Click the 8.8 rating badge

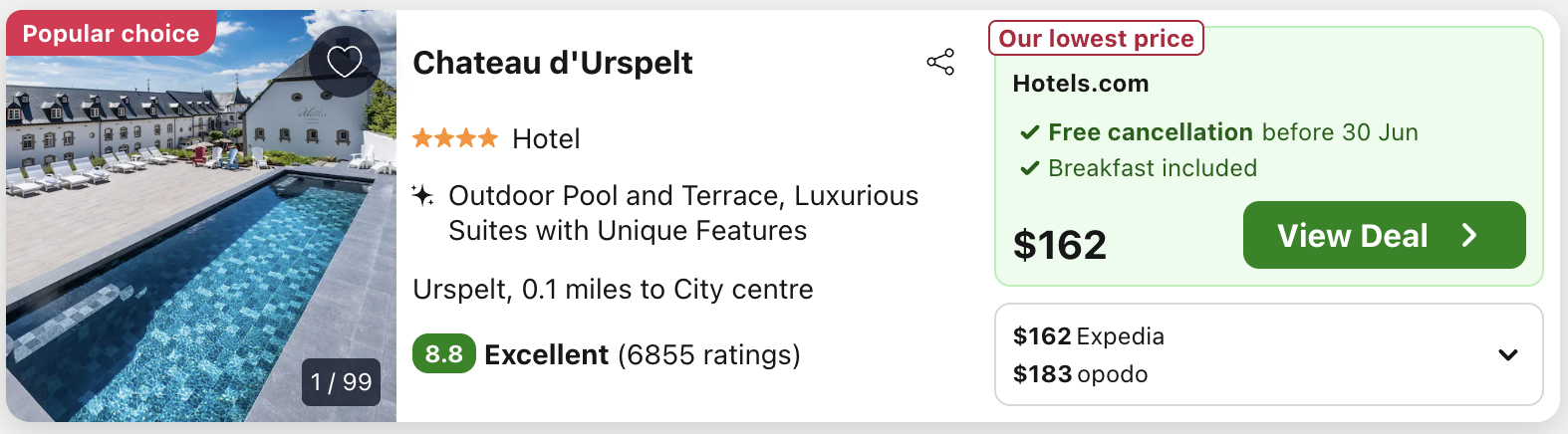coord(444,354)
